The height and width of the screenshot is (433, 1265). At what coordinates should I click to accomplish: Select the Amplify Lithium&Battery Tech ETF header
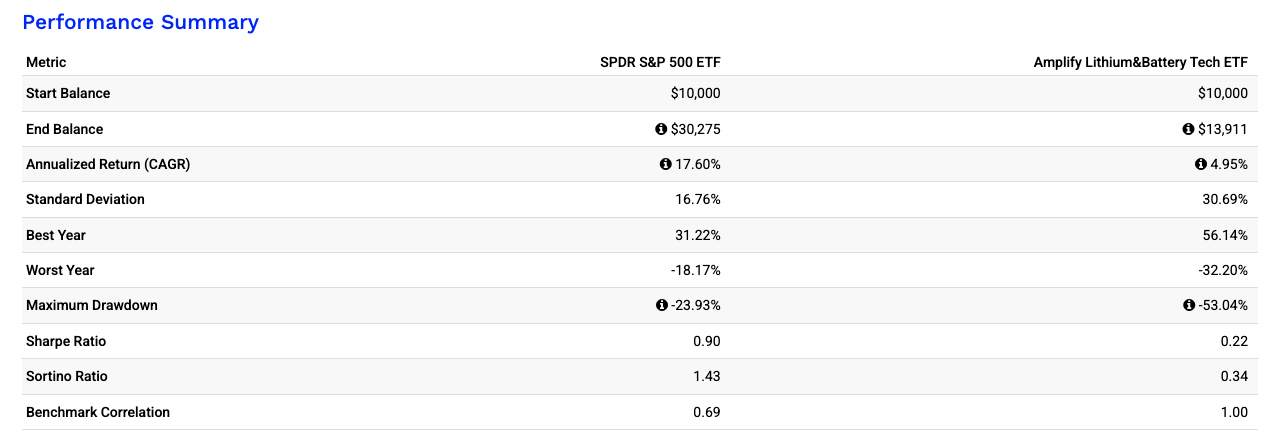1140,62
